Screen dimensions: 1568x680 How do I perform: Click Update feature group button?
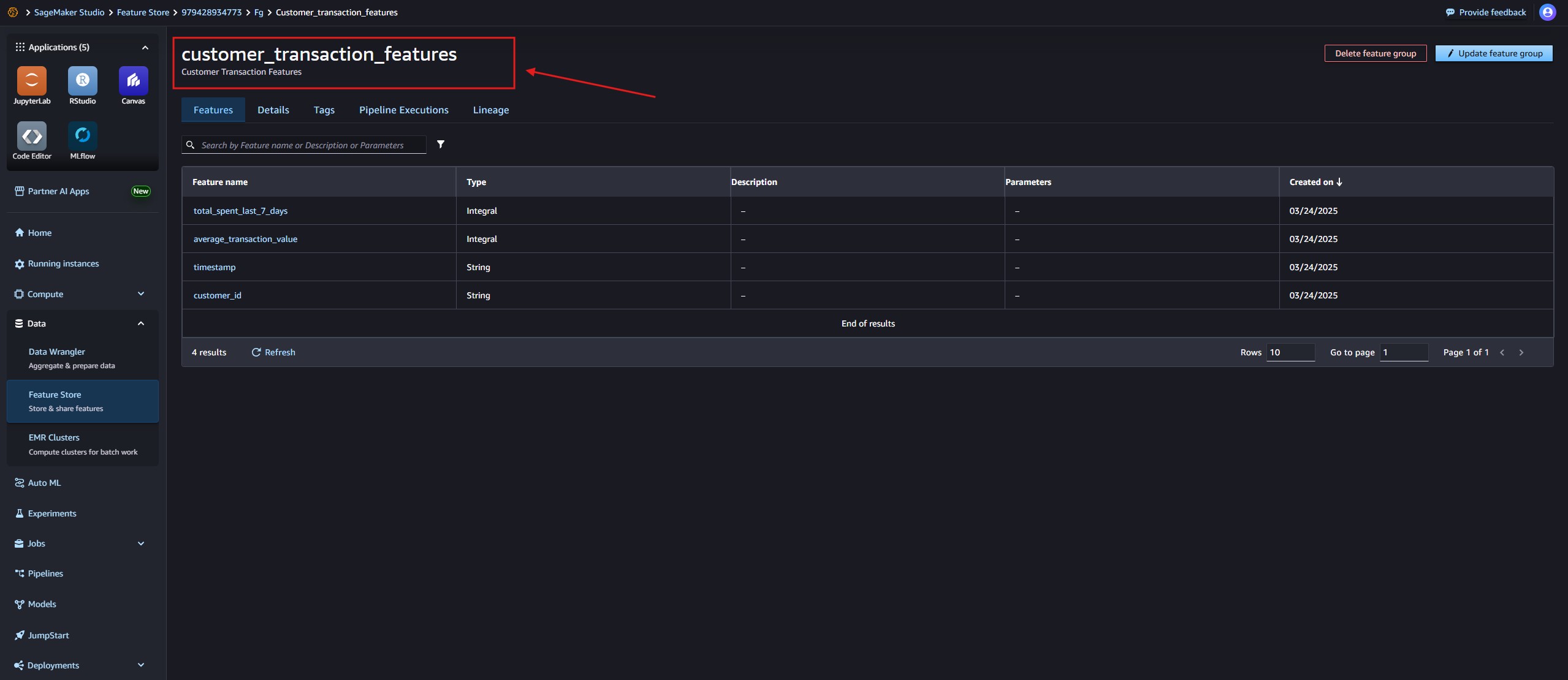[x=1493, y=53]
